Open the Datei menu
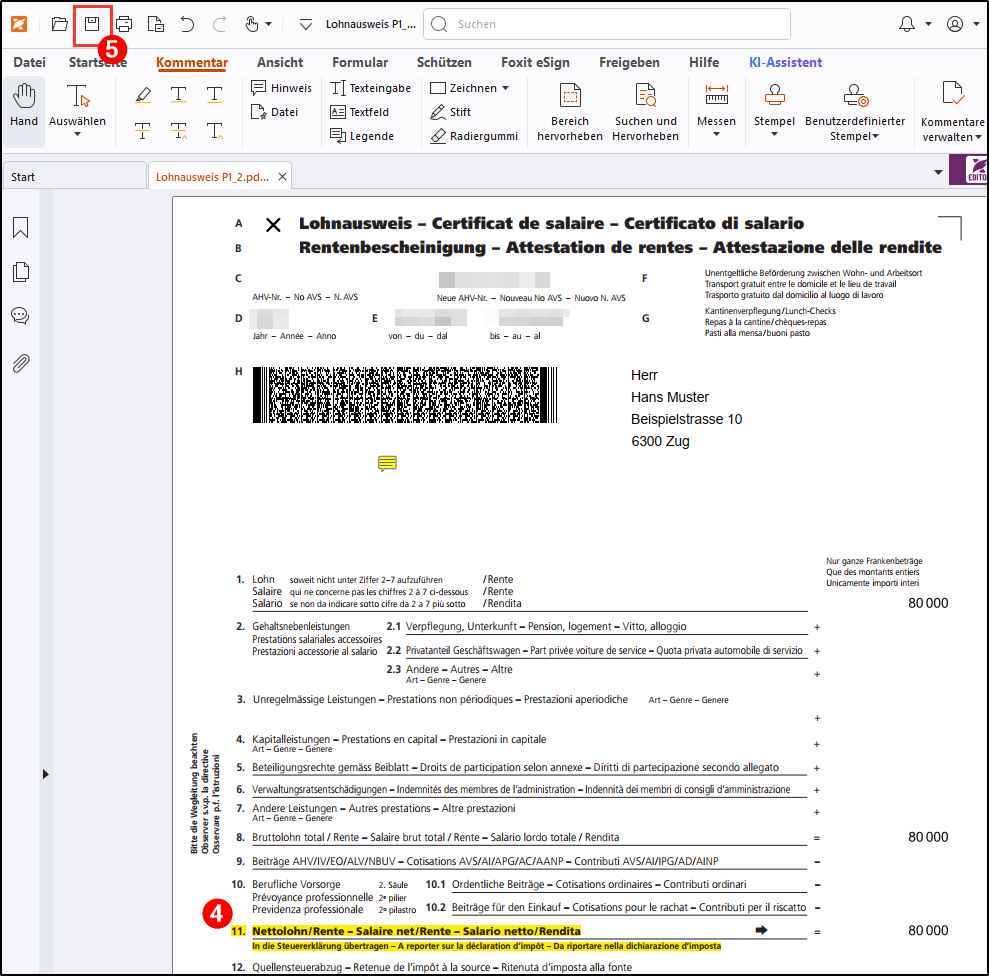This screenshot has height=976, width=989. [30, 62]
